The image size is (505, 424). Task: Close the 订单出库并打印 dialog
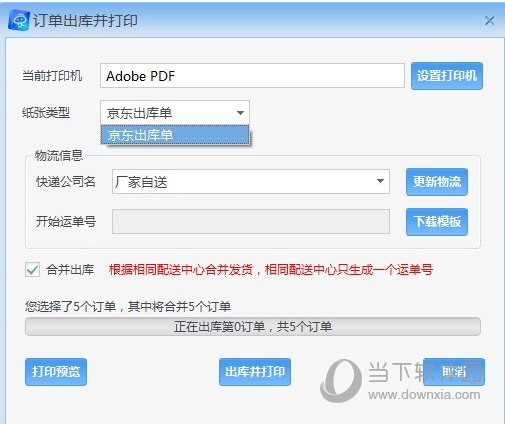point(489,21)
